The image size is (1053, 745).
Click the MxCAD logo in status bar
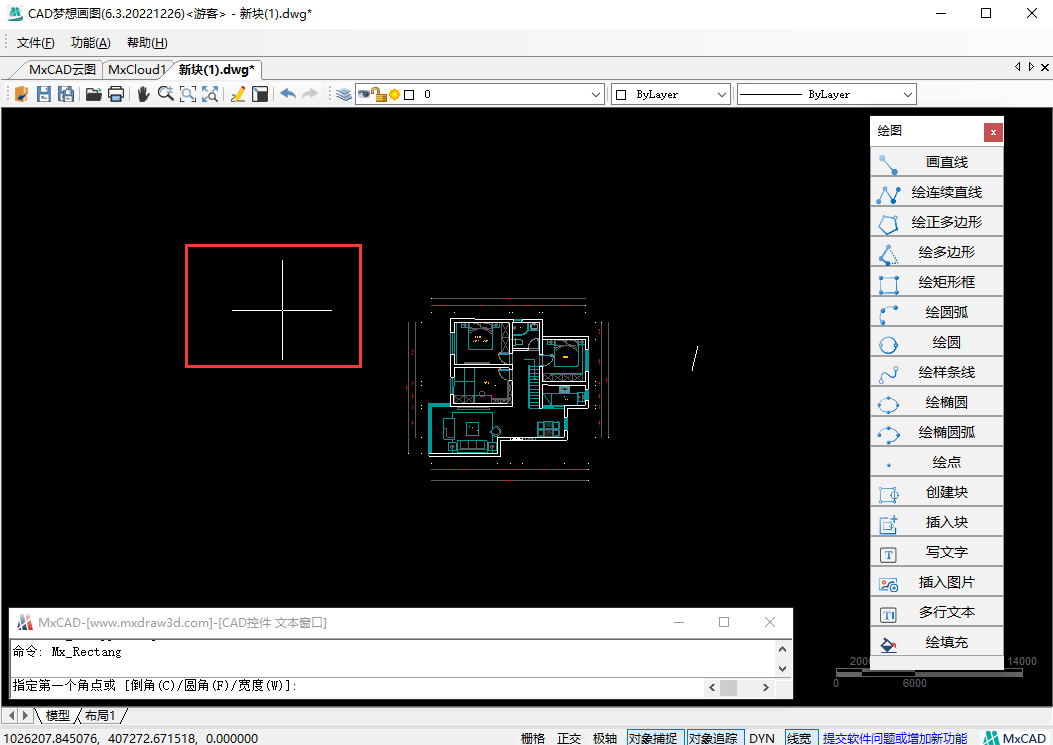point(1014,738)
